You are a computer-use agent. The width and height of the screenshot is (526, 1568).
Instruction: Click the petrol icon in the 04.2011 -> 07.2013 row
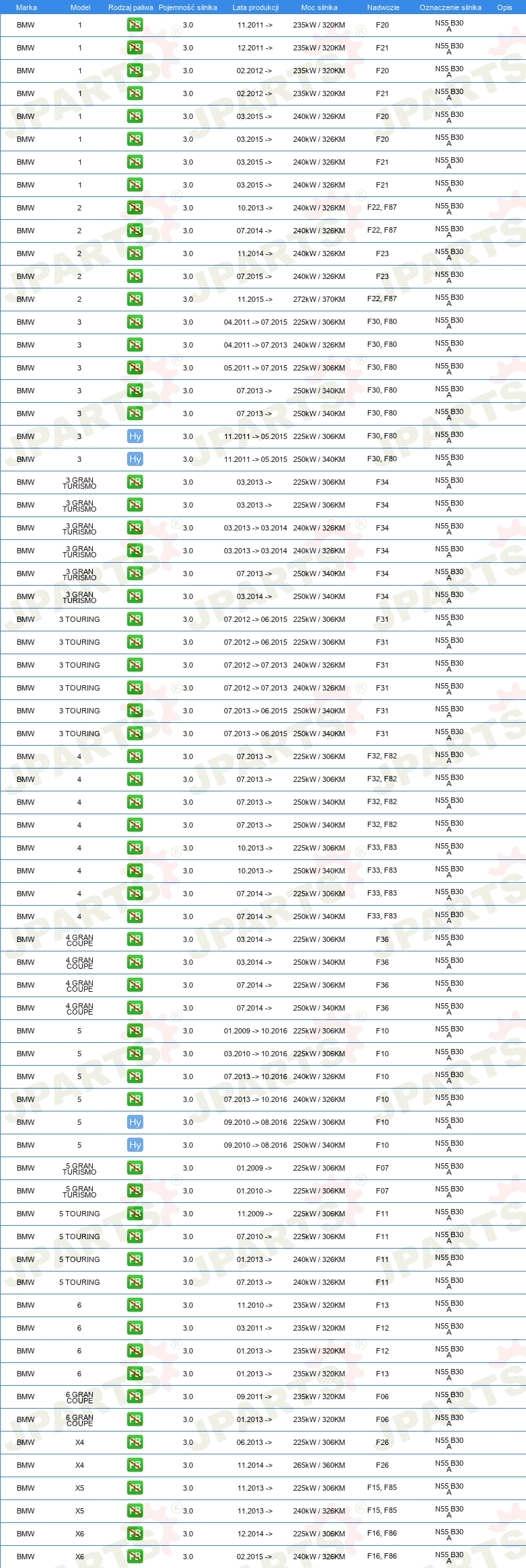click(x=135, y=345)
